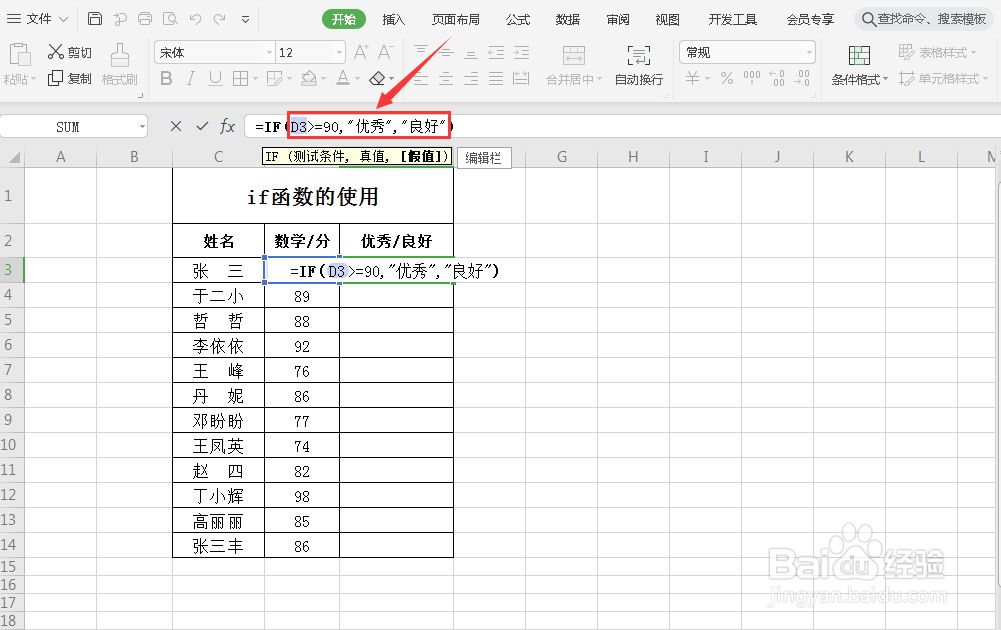Confirm formula with the checkmark button
Image resolution: width=1001 pixels, height=630 pixels.
(x=201, y=126)
